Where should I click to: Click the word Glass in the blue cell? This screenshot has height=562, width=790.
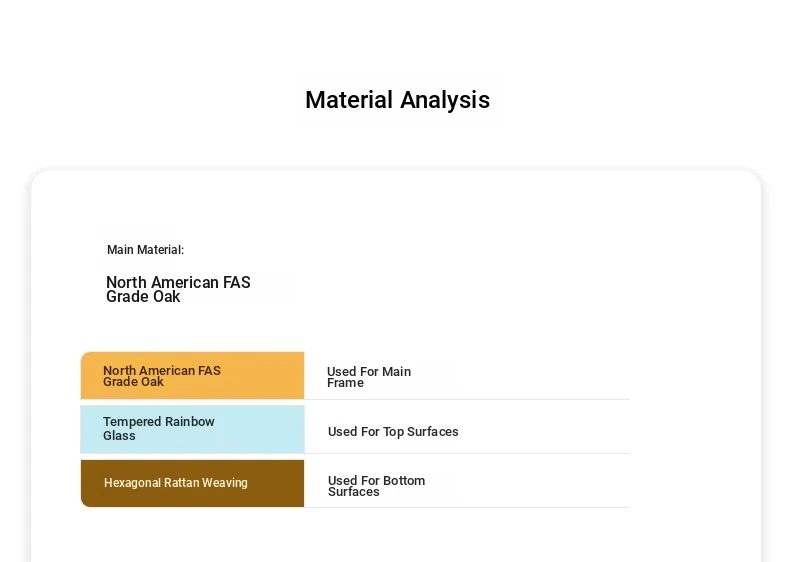(119, 436)
